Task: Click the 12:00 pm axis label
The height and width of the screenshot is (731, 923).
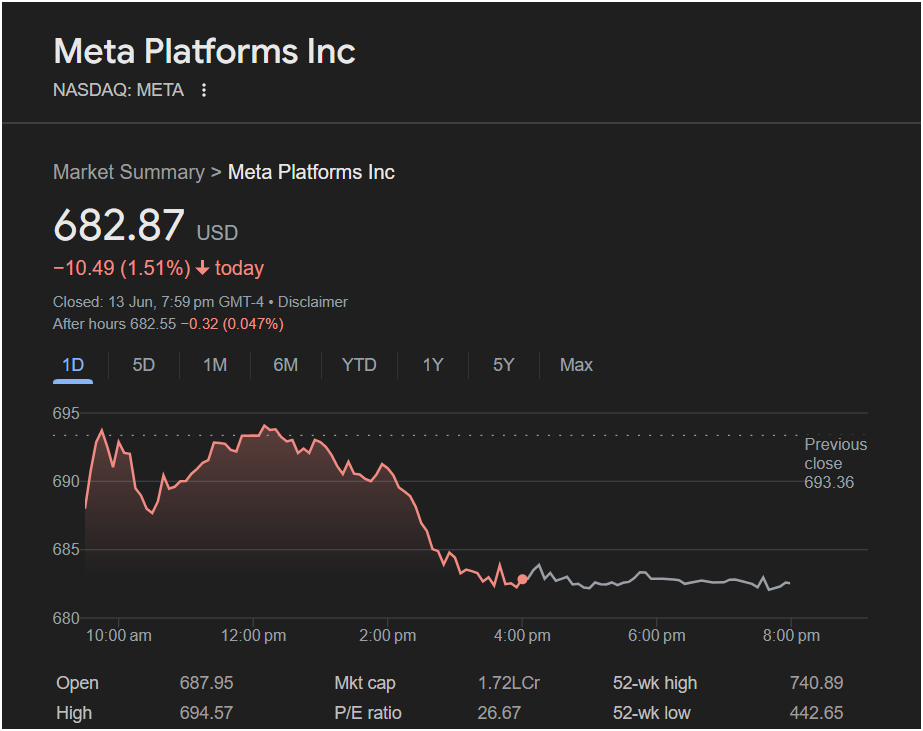Action: tap(253, 636)
